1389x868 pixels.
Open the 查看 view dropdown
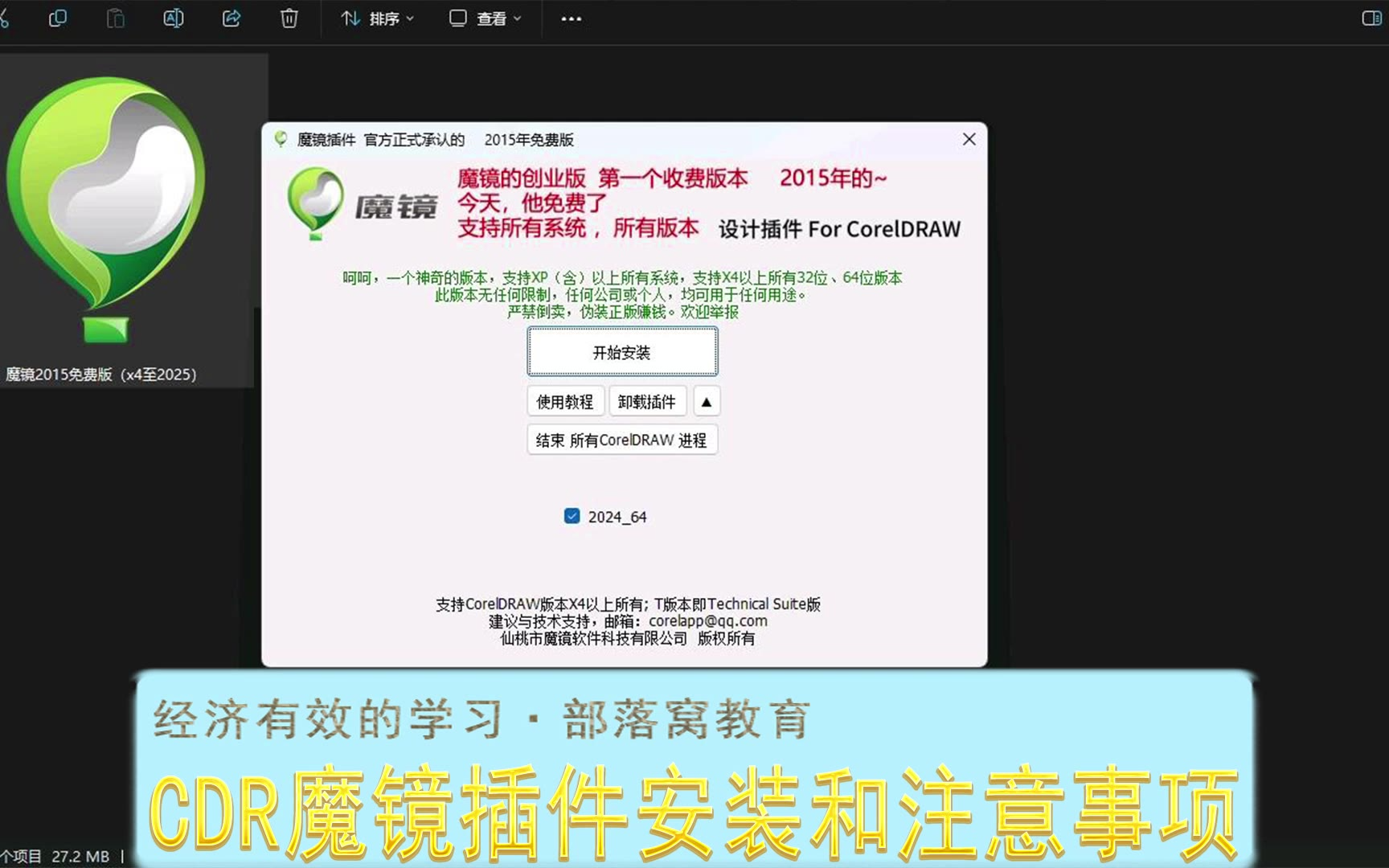pyautogui.click(x=486, y=18)
